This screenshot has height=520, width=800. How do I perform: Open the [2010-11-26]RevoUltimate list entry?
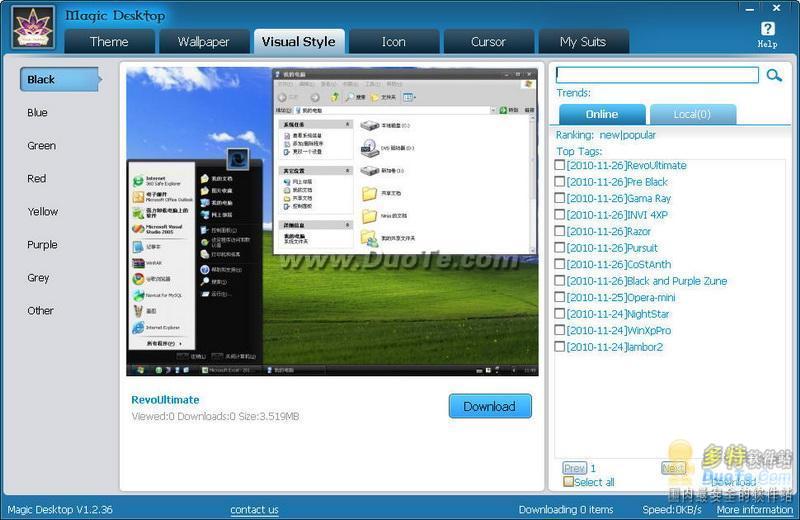point(627,165)
